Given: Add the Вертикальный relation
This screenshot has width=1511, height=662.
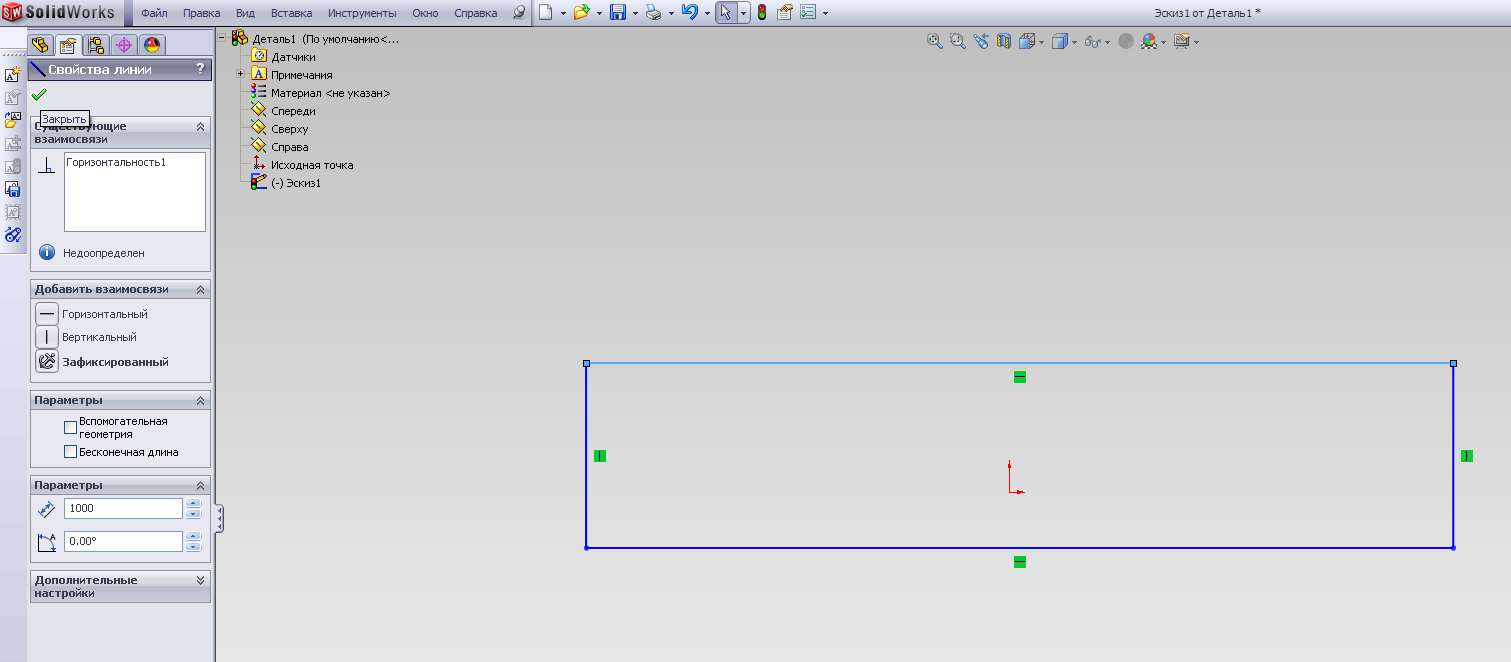Looking at the screenshot, I should [47, 337].
